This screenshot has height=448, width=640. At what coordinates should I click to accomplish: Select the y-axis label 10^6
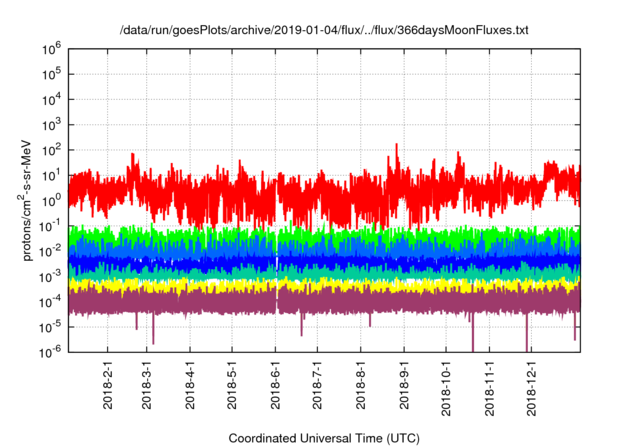[52, 49]
